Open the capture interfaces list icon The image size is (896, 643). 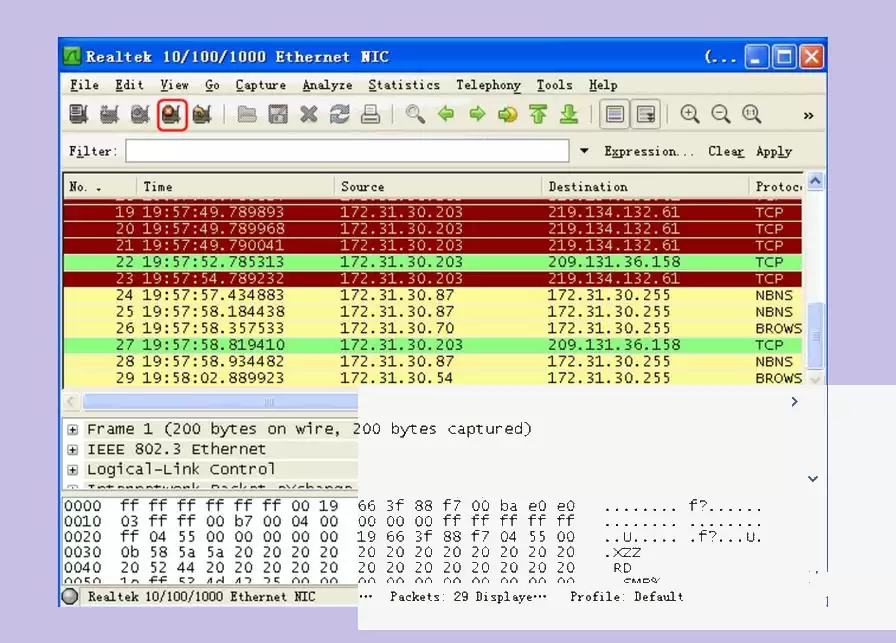(x=79, y=114)
